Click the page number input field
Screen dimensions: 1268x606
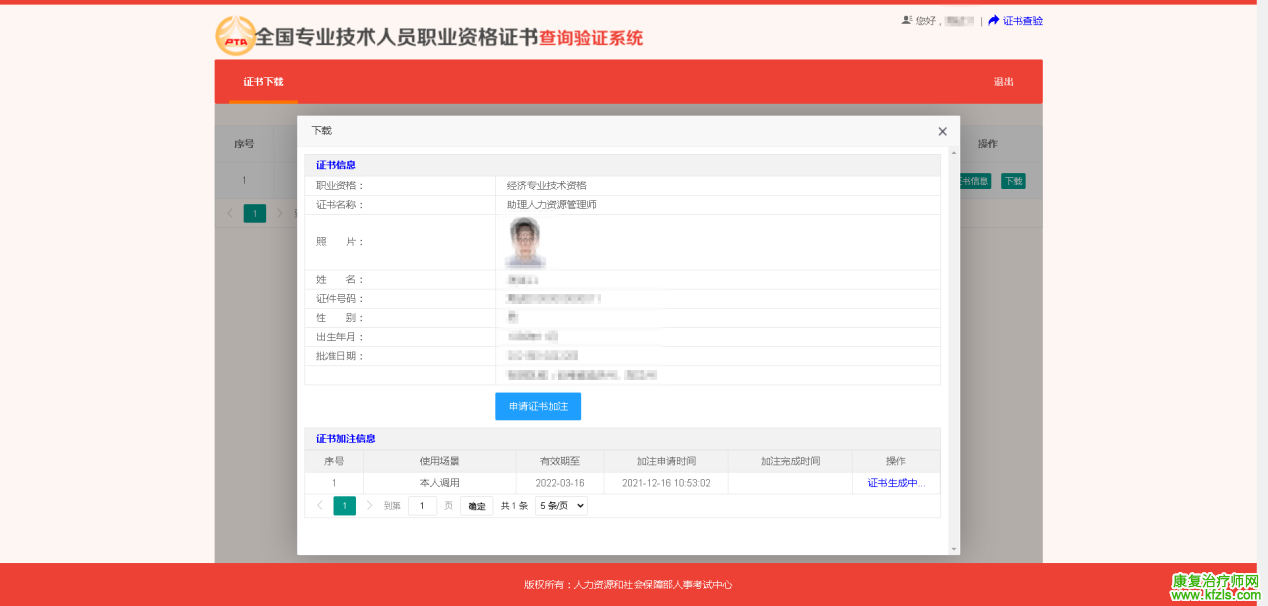point(422,506)
